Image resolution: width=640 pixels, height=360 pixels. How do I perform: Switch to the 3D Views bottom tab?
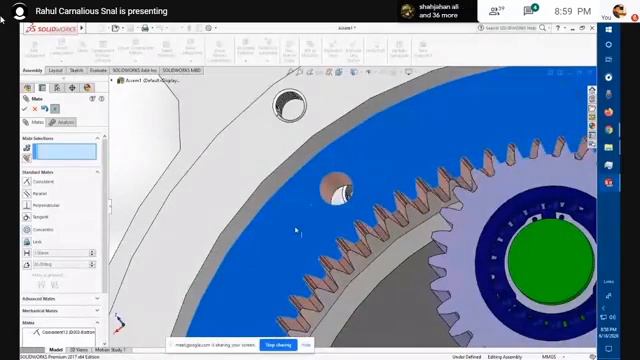pos(79,350)
